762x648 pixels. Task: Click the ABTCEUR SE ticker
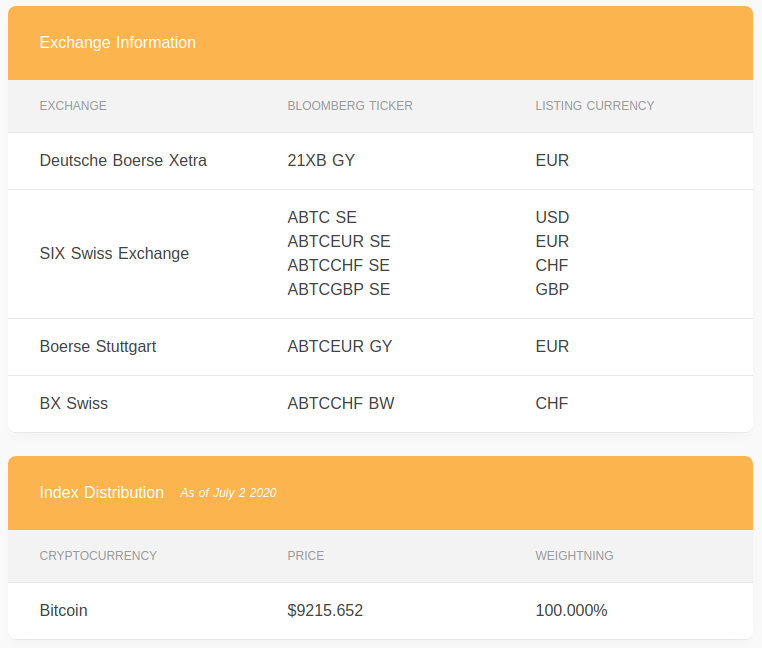[339, 242]
